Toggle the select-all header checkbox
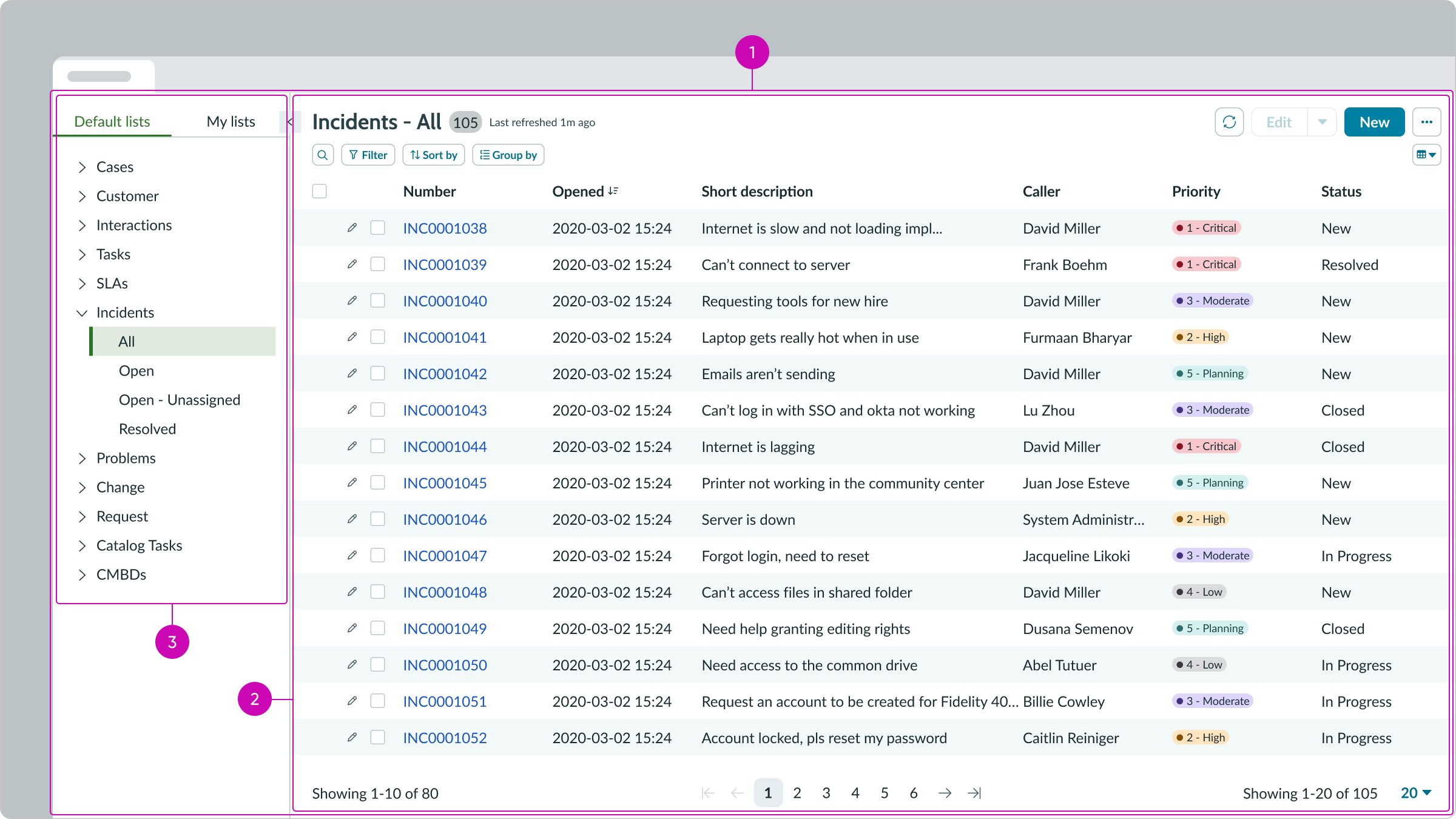This screenshot has height=819, width=1456. (320, 191)
